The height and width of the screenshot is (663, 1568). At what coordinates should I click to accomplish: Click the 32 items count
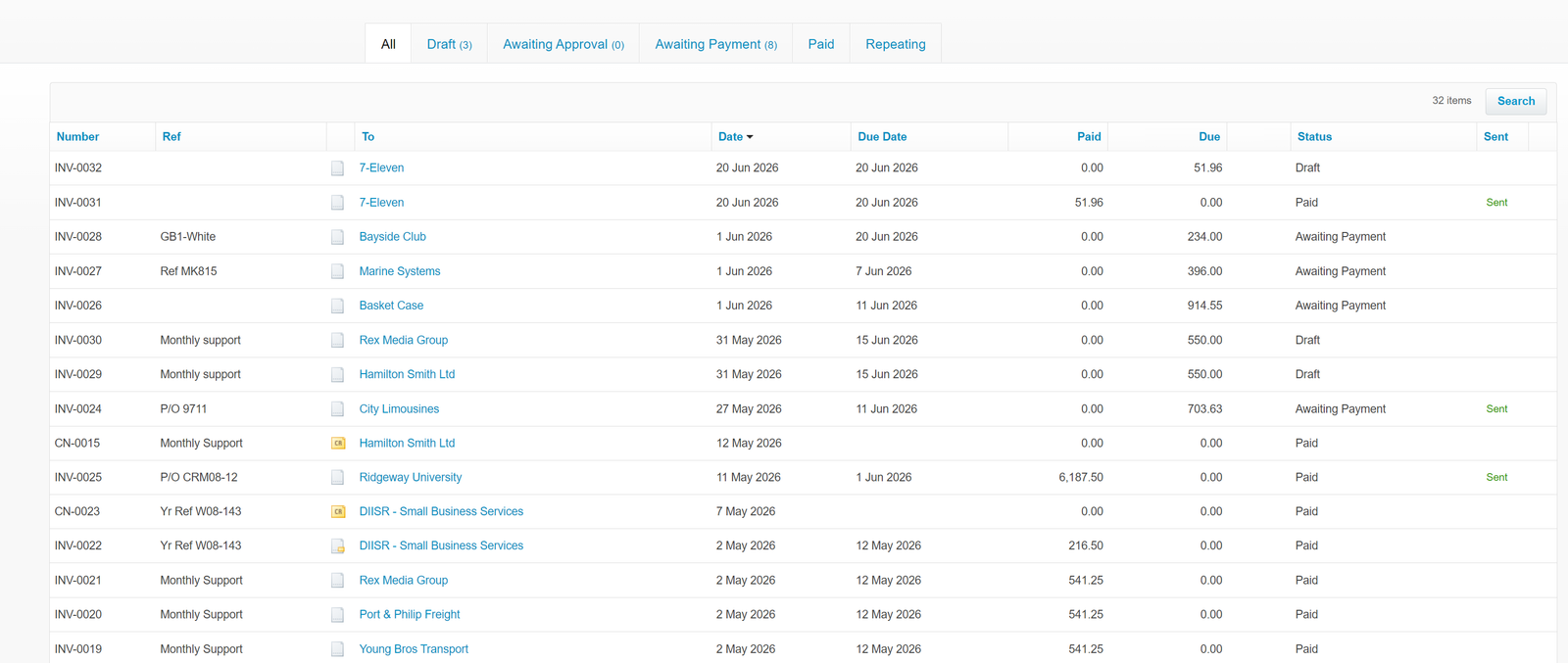[1451, 101]
